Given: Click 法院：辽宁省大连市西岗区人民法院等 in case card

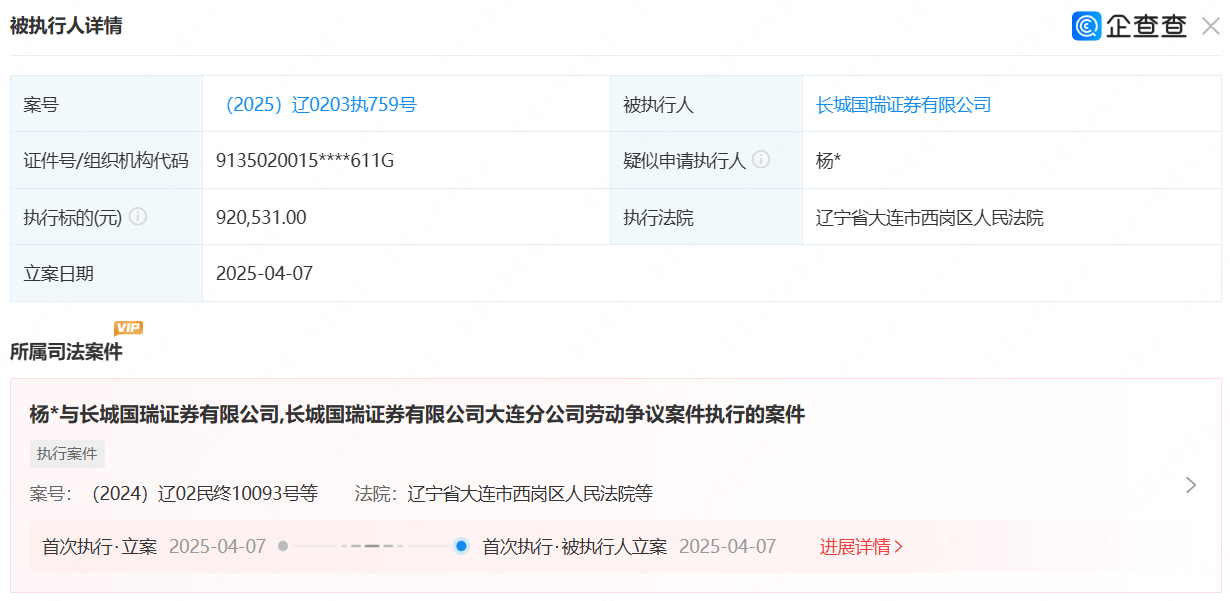Looking at the screenshot, I should (x=504, y=493).
